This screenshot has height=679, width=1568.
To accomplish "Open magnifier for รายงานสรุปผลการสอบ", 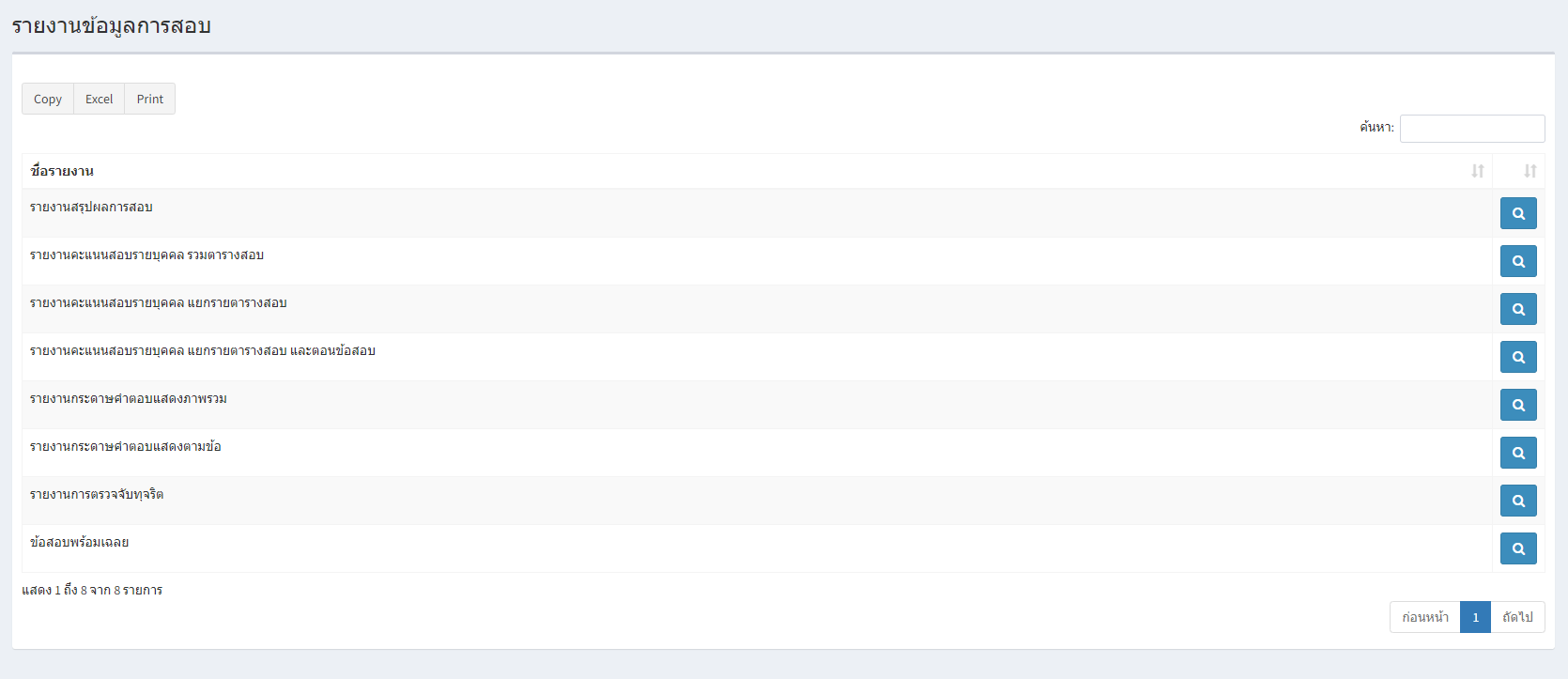I will pyautogui.click(x=1518, y=213).
